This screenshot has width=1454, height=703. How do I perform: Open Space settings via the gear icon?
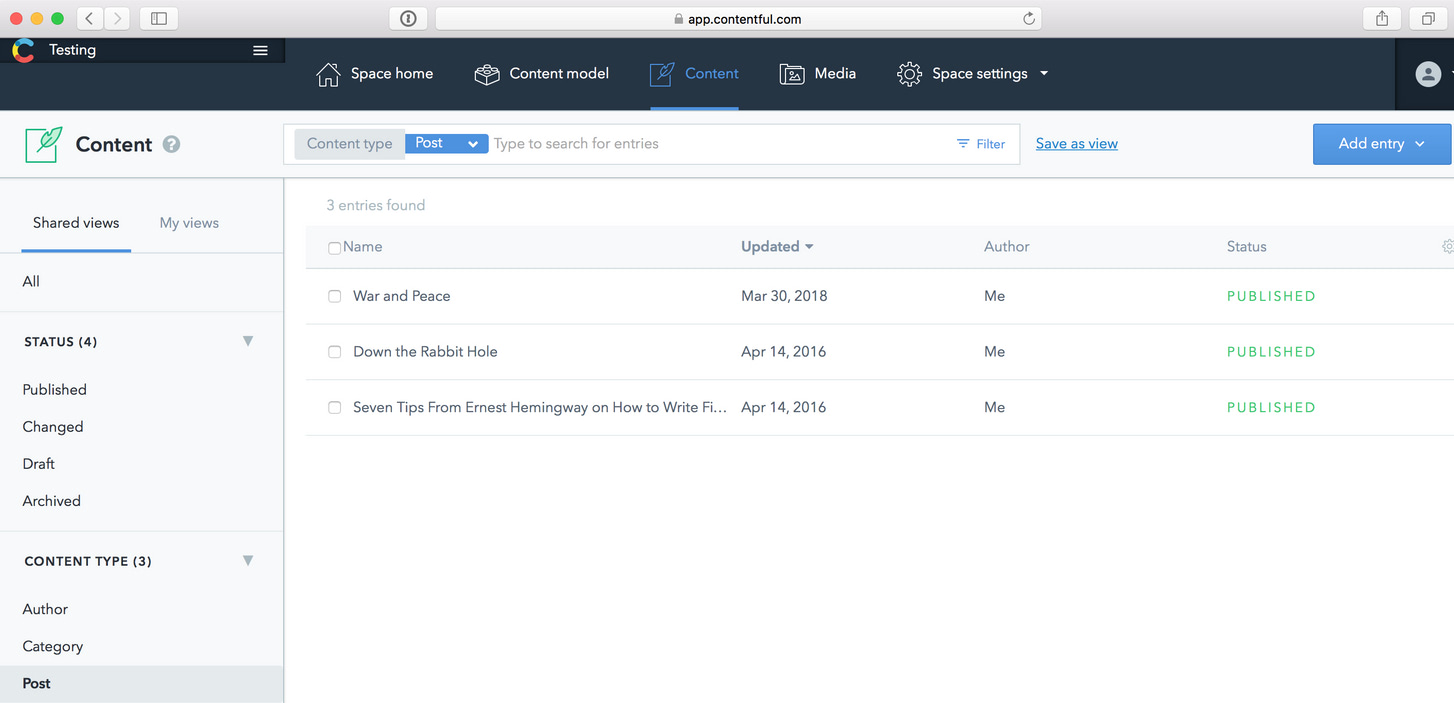coord(909,73)
